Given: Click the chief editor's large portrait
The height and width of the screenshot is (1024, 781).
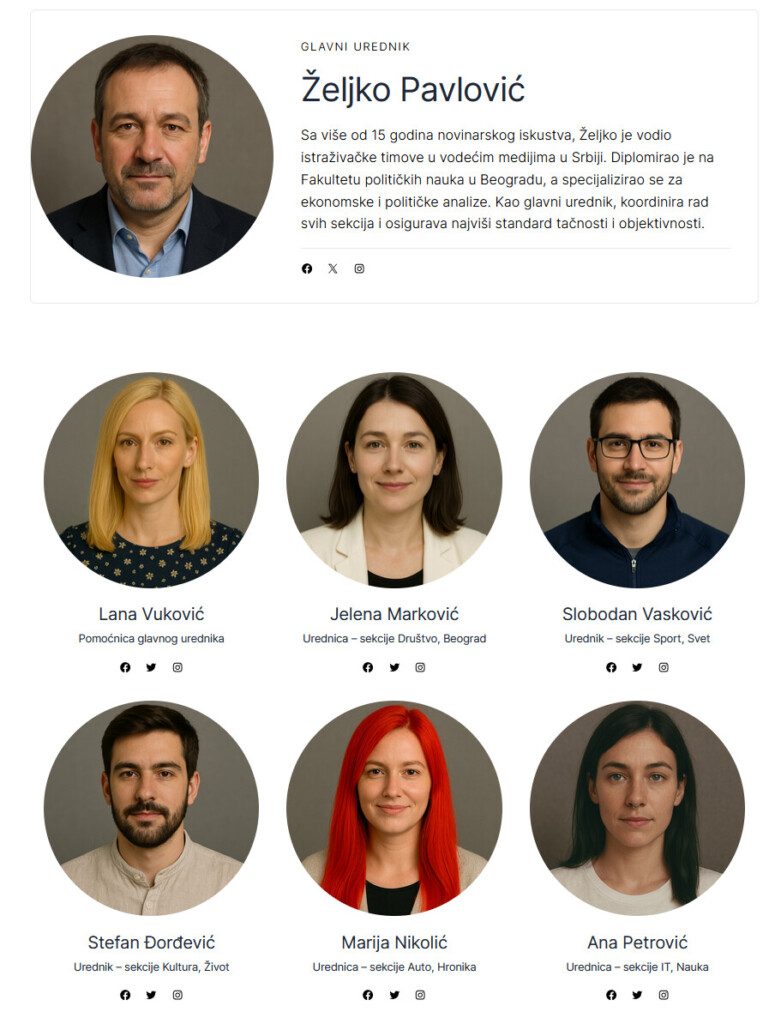Looking at the screenshot, I should 152,156.
